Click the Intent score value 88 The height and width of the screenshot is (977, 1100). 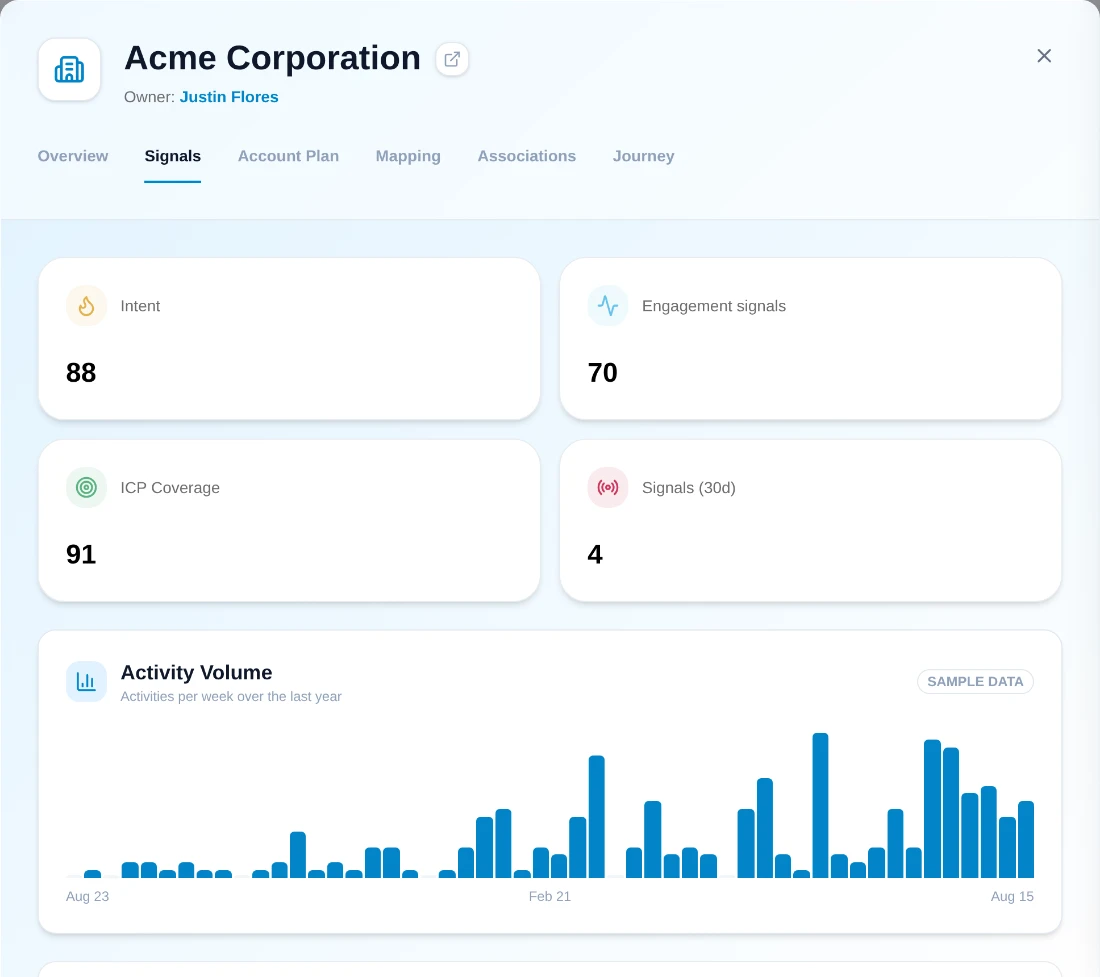coord(81,372)
